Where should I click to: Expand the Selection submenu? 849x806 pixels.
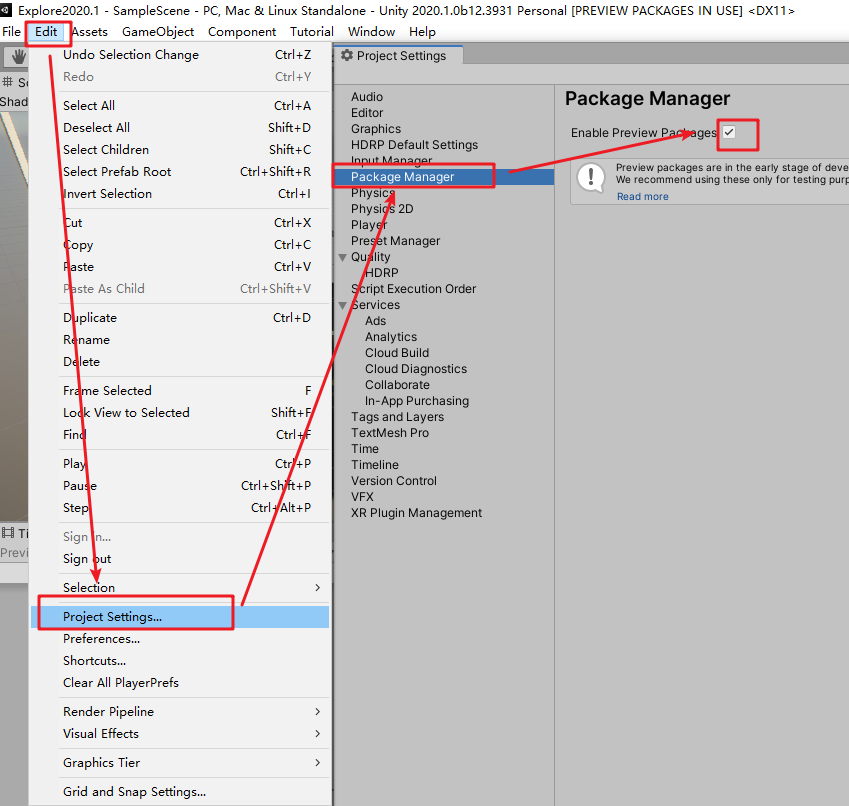(180, 587)
